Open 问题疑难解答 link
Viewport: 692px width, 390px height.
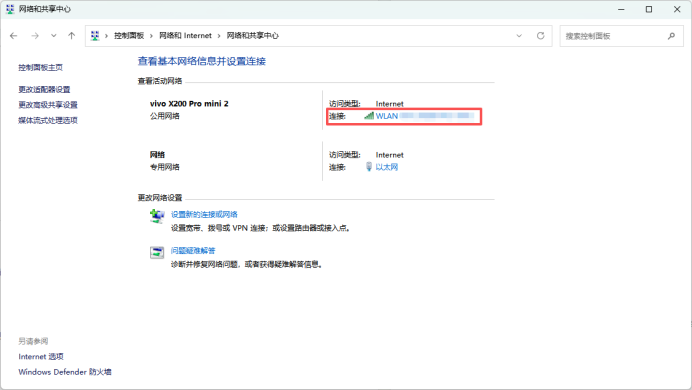tap(193, 251)
